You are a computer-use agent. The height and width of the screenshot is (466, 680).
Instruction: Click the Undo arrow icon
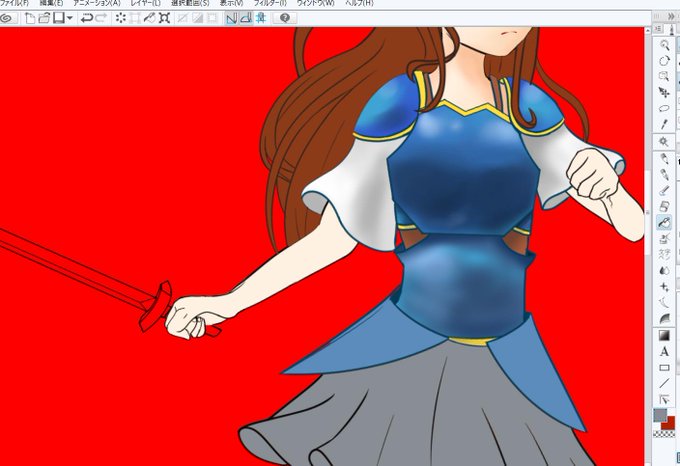87,18
